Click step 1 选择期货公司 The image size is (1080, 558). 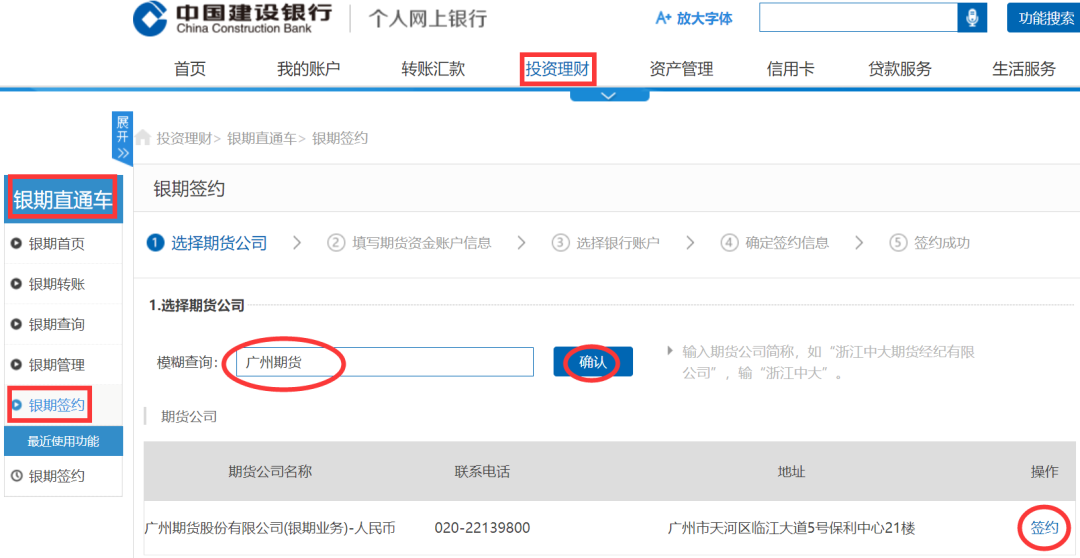[x=207, y=242]
